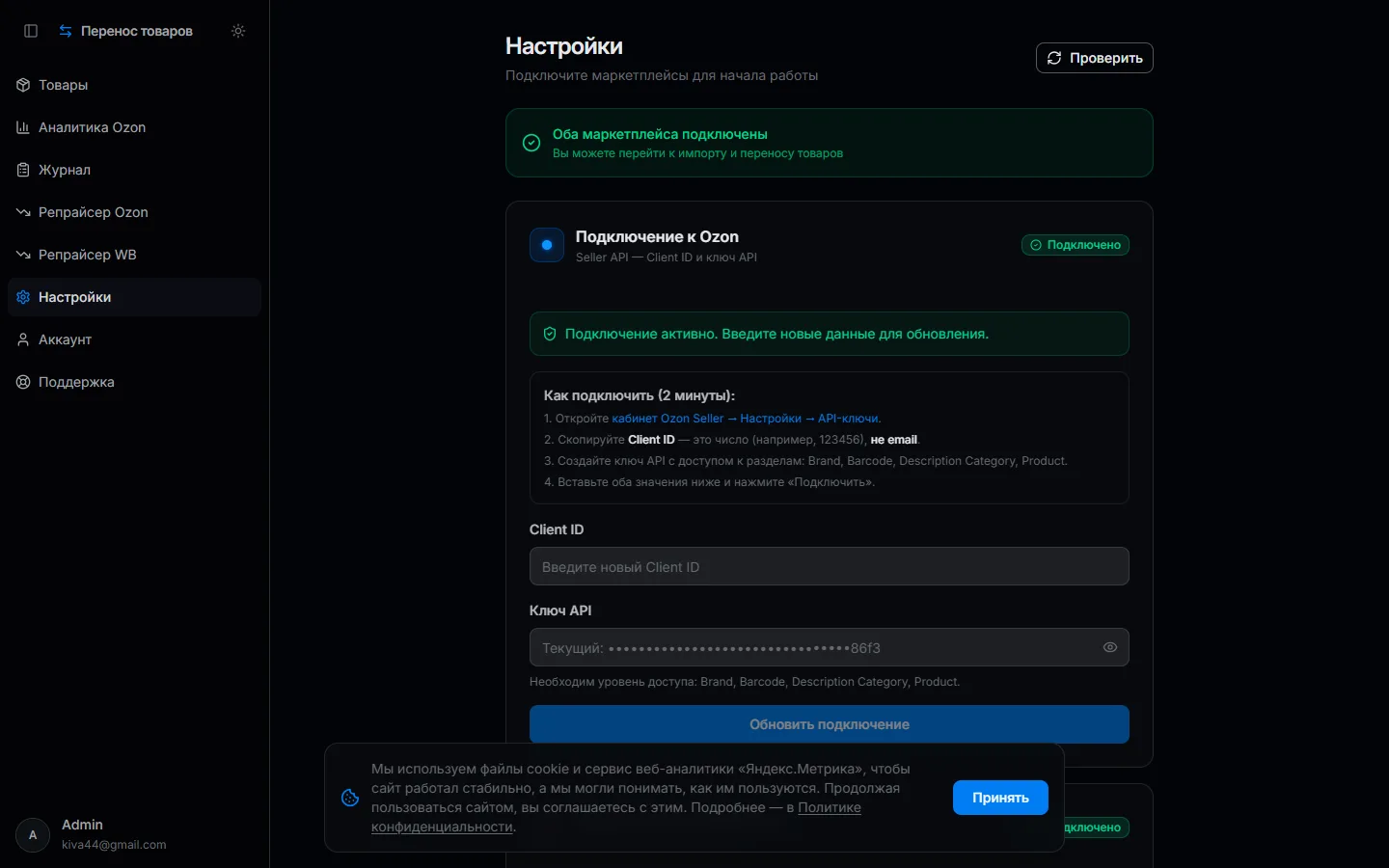Go to the Журнал menu item

point(134,170)
